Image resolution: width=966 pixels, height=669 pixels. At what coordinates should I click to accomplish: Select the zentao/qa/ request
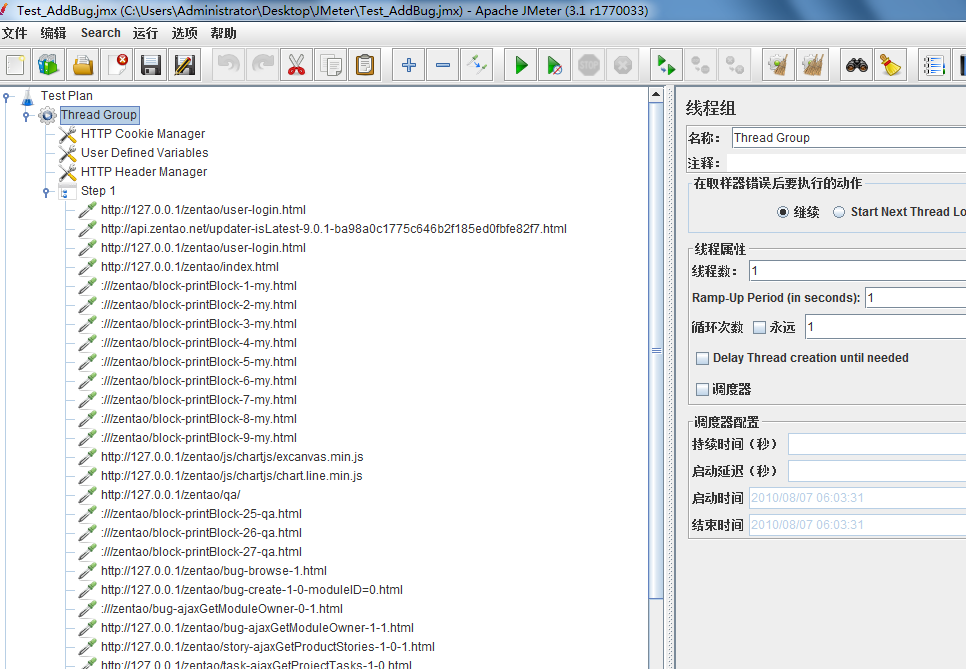171,495
